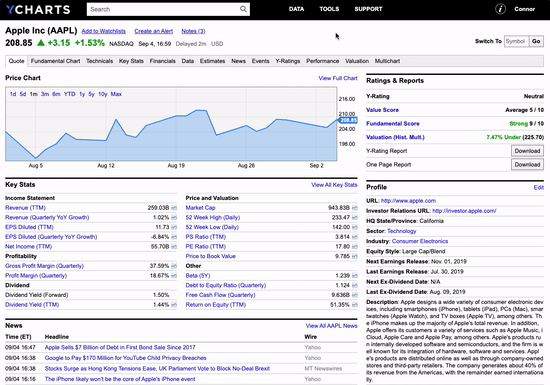Open chart icon for Price to Book Value

355,256
